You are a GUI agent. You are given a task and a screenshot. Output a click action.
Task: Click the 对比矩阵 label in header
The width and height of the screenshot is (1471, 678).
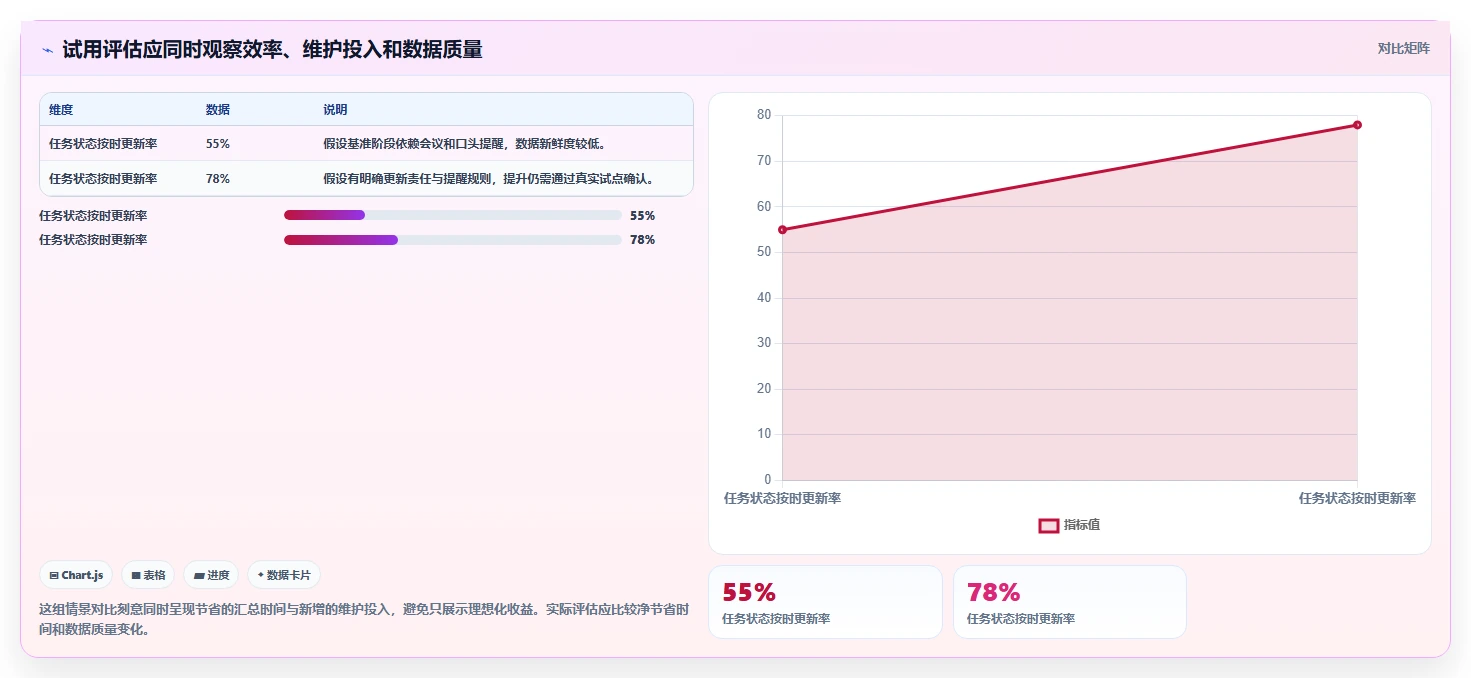click(1404, 48)
